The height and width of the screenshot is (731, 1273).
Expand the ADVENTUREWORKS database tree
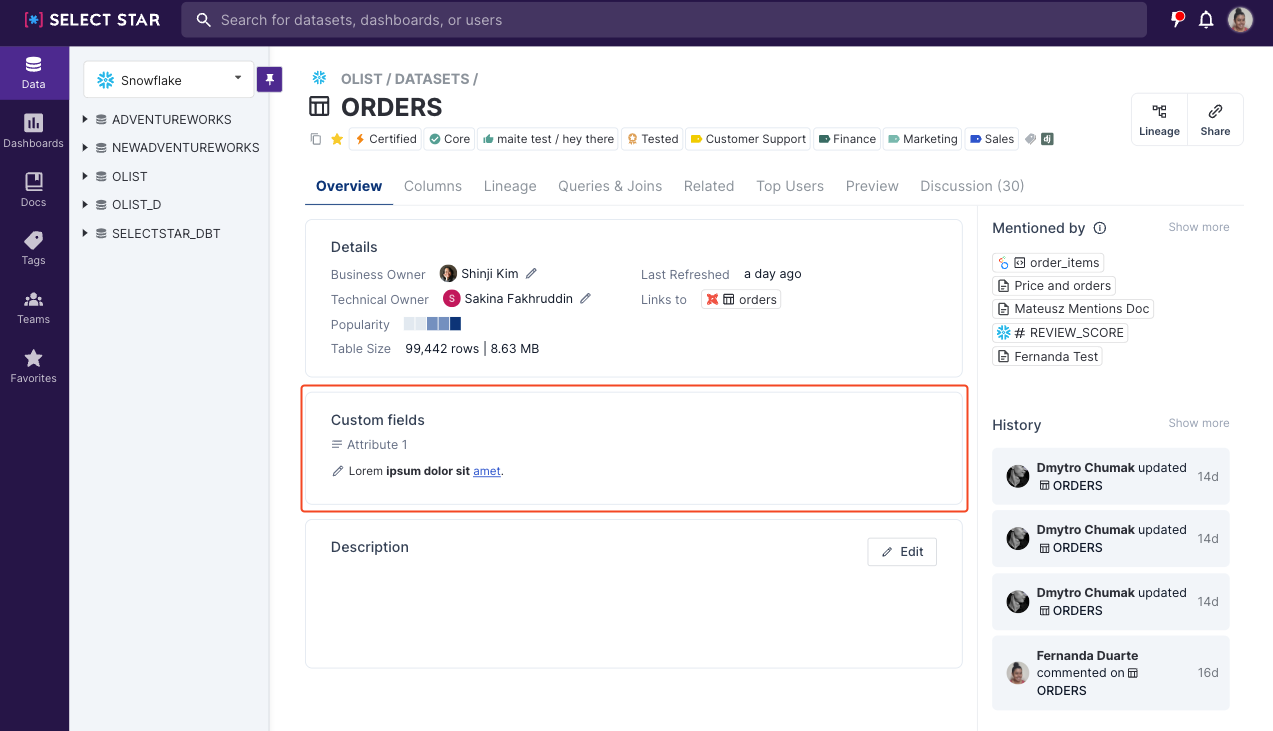pos(86,119)
